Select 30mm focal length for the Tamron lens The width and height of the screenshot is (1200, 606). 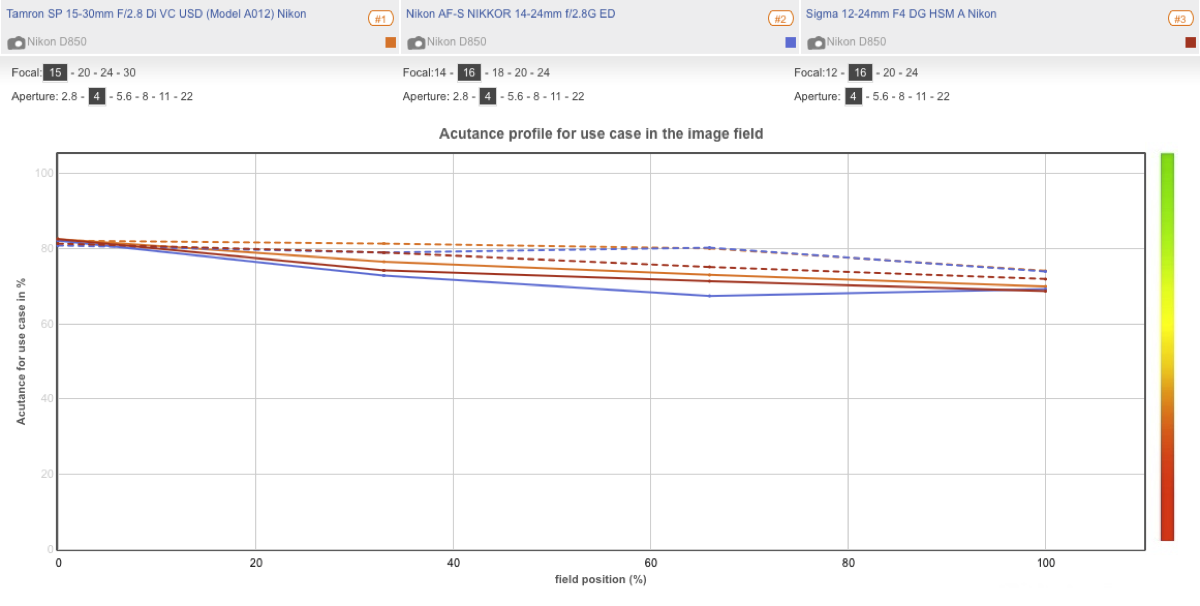coord(129,73)
